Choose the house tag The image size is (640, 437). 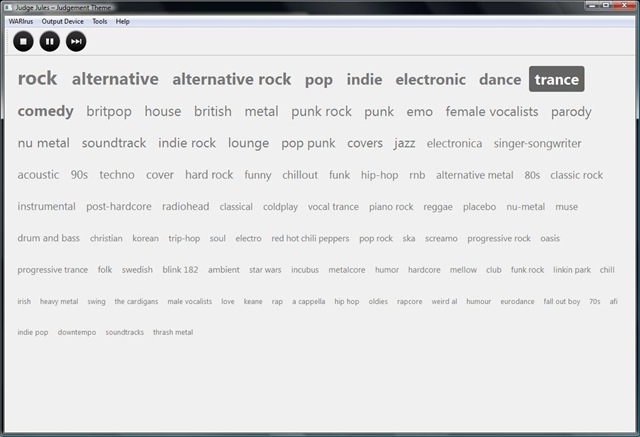point(163,111)
